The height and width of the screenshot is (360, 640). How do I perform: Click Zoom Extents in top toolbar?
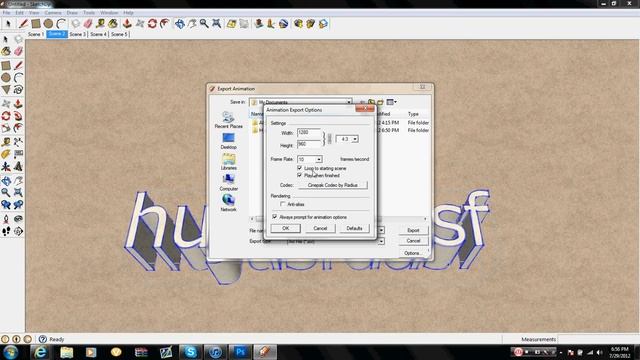[x=217, y=24]
